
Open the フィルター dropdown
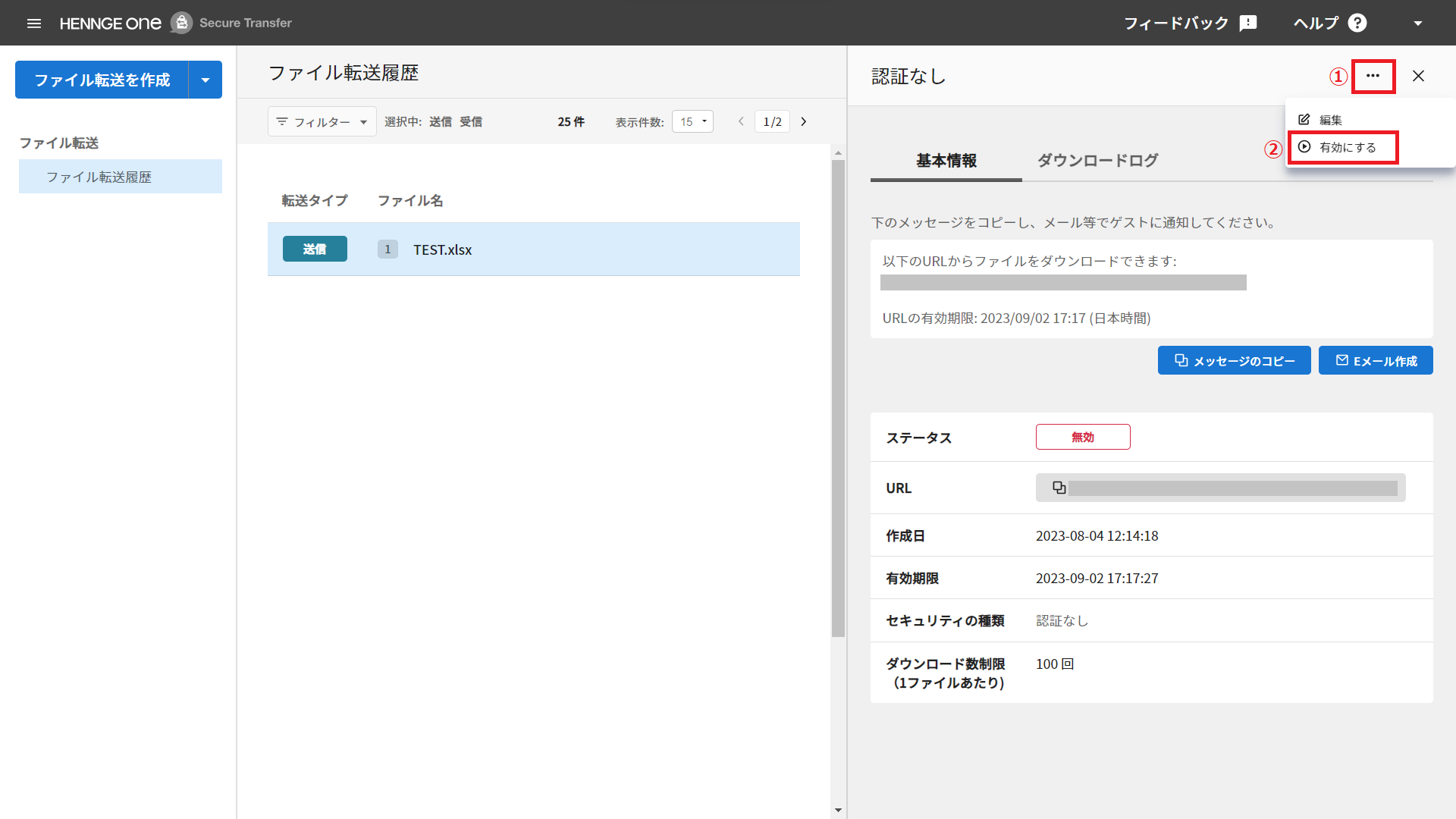pos(322,121)
